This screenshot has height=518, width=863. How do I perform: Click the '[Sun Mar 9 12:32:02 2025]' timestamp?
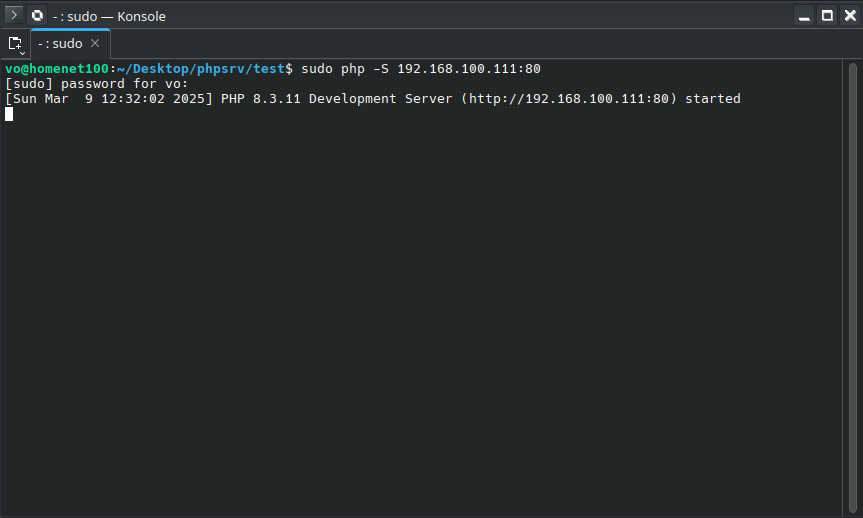(x=108, y=99)
